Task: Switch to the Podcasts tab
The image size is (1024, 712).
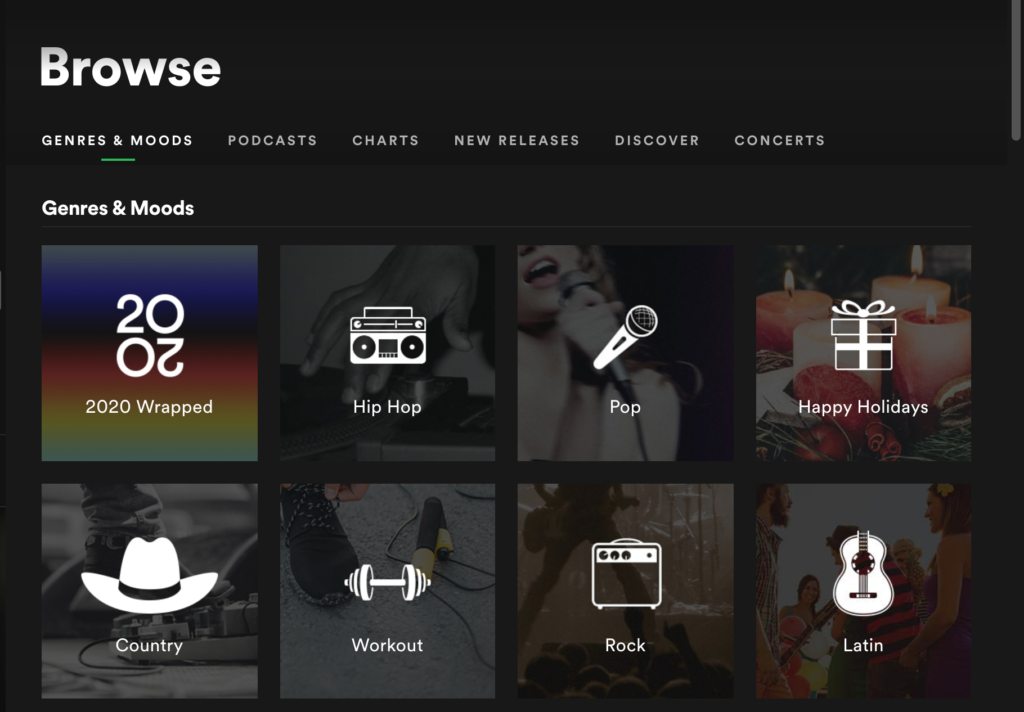Action: click(x=272, y=140)
